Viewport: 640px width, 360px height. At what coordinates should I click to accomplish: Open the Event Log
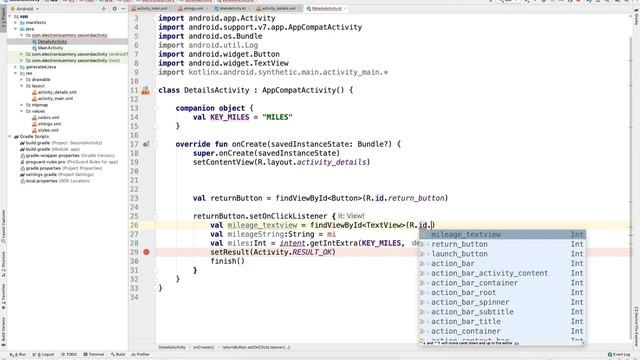(x=619, y=354)
